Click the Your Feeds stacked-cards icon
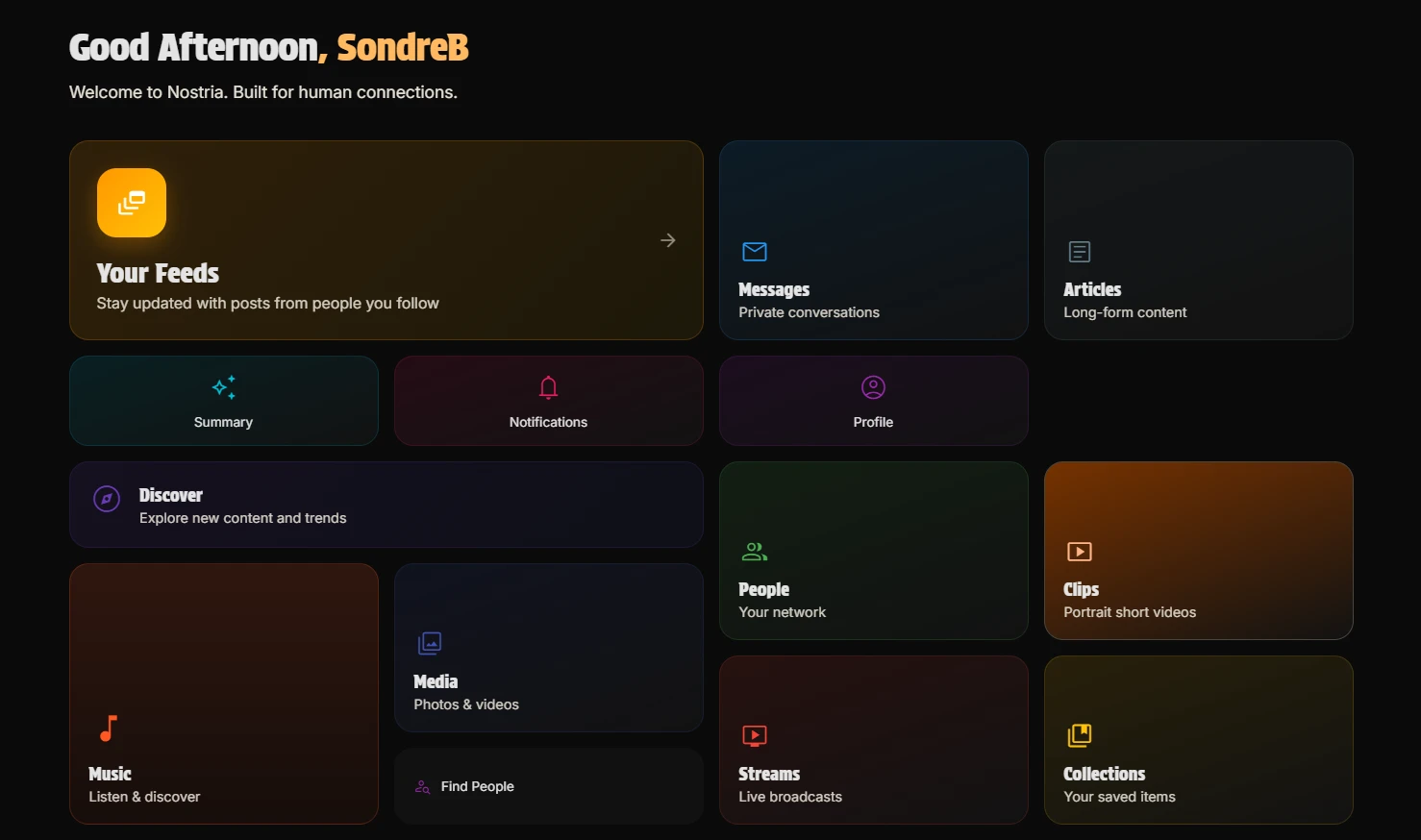This screenshot has width=1421, height=840. [x=131, y=202]
